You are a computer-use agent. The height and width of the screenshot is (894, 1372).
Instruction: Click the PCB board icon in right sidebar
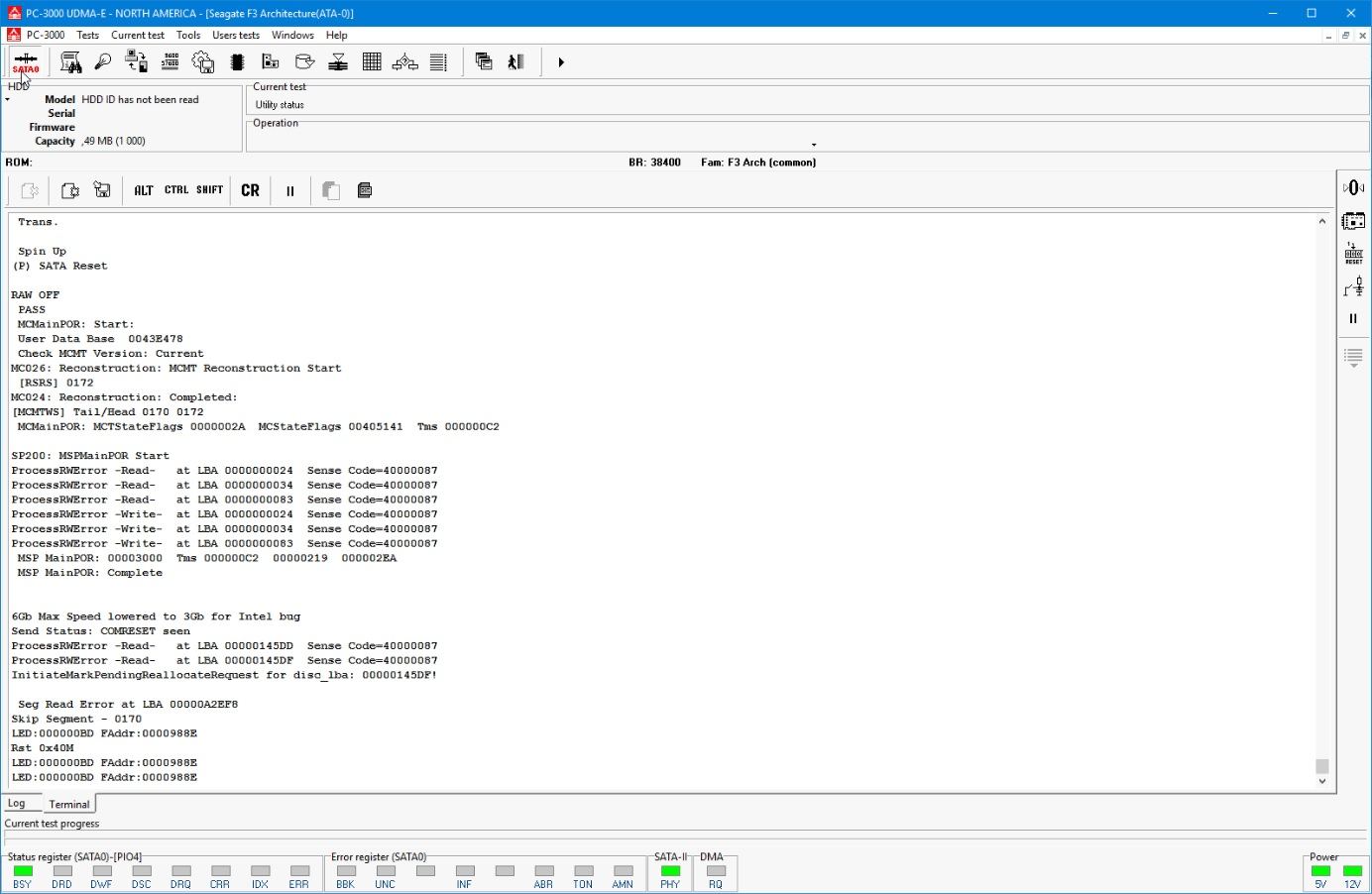coord(1353,220)
